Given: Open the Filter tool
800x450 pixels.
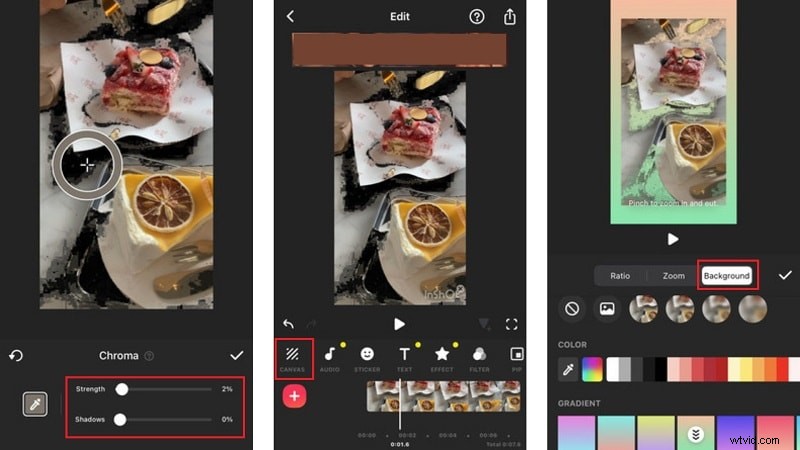Looking at the screenshot, I should pos(479,359).
